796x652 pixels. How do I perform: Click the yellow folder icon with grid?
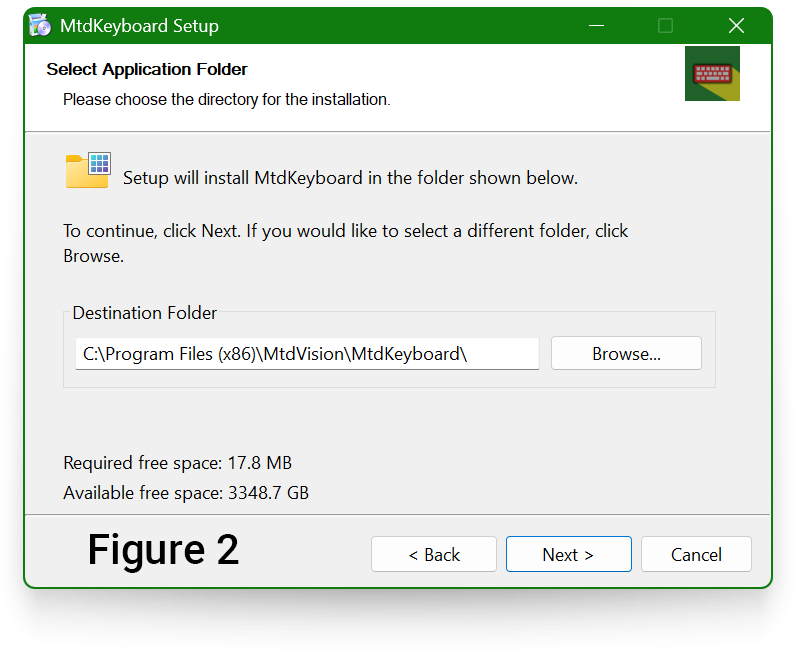tap(87, 170)
